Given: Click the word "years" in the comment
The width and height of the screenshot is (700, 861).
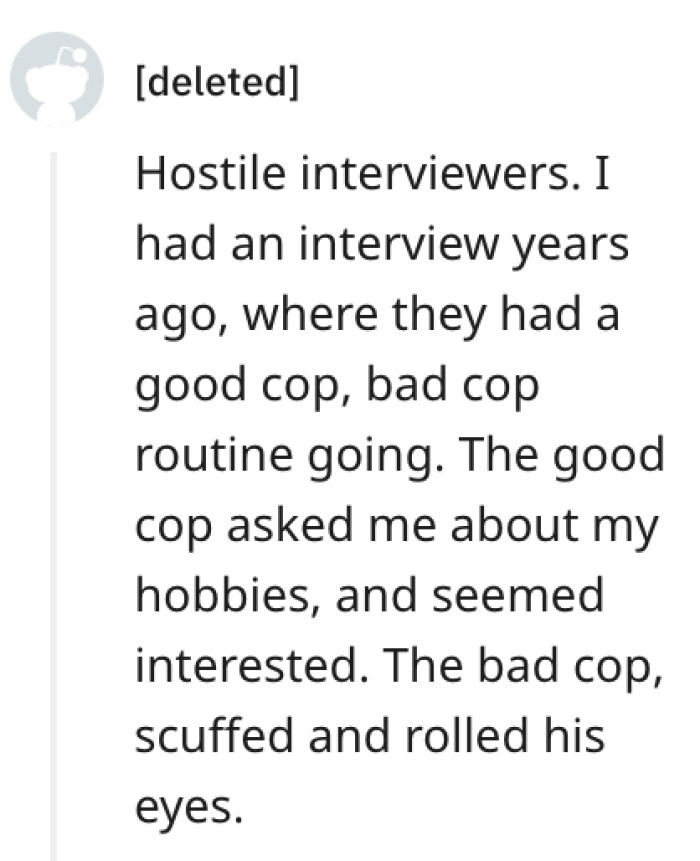Looking at the screenshot, I should [x=570, y=248].
